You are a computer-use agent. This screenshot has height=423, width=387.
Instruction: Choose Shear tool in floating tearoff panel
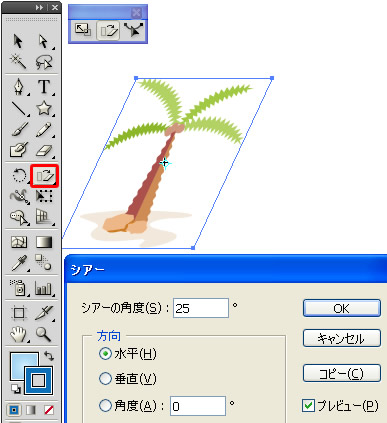[108, 31]
